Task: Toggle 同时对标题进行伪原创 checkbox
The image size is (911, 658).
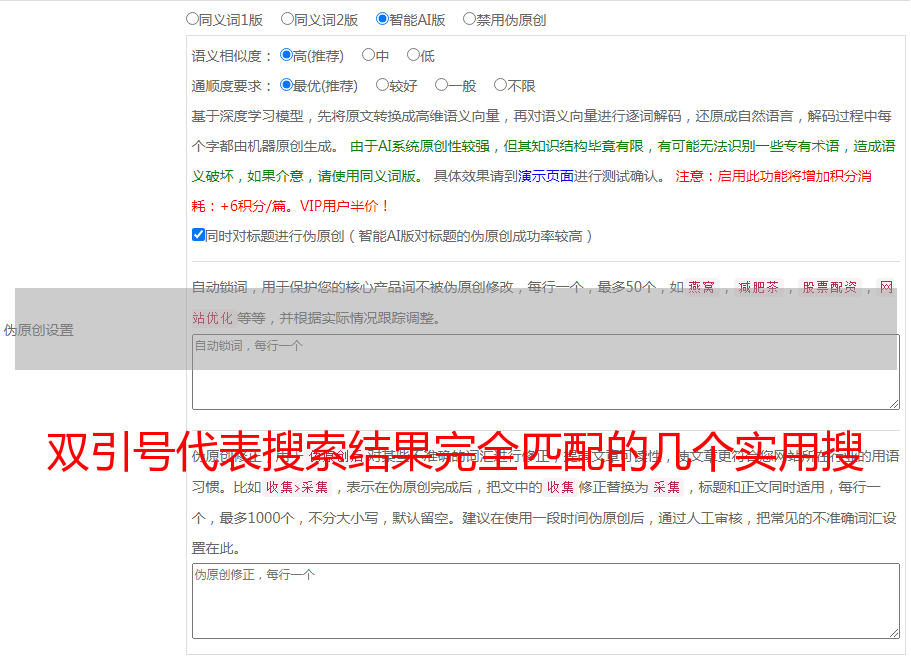Action: [x=198, y=235]
